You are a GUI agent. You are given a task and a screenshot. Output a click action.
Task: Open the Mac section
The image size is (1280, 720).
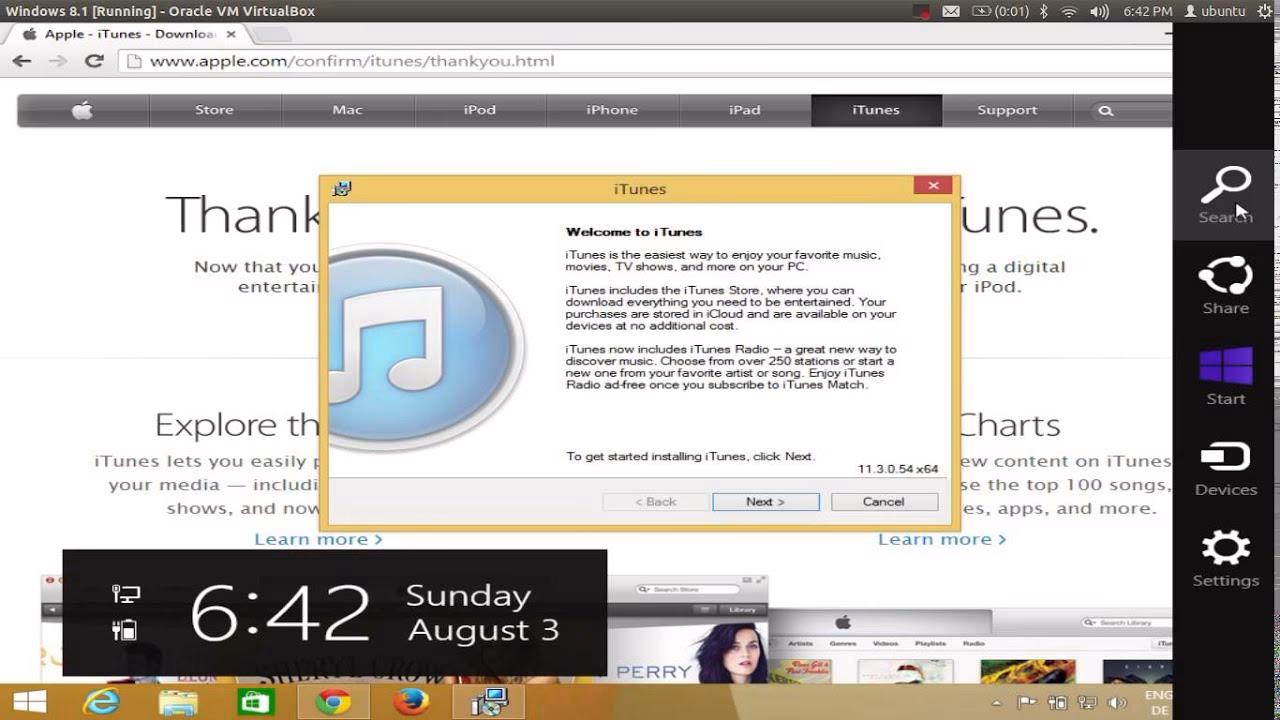point(347,110)
